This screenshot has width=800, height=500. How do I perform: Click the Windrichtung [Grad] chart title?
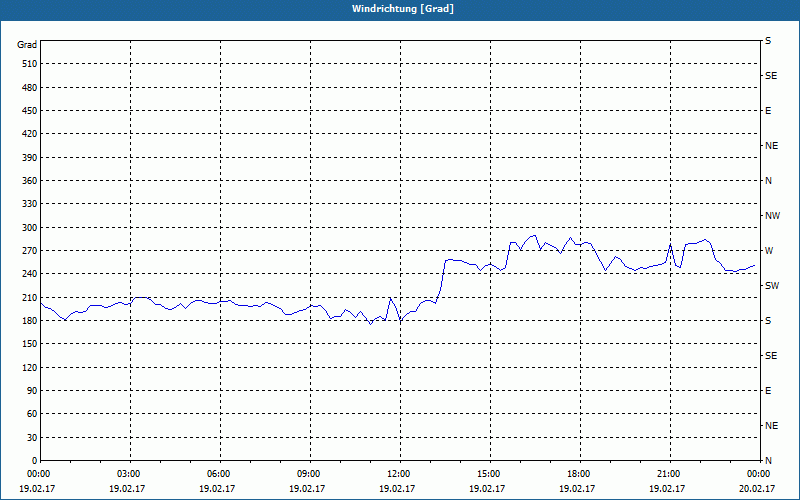[x=403, y=9]
